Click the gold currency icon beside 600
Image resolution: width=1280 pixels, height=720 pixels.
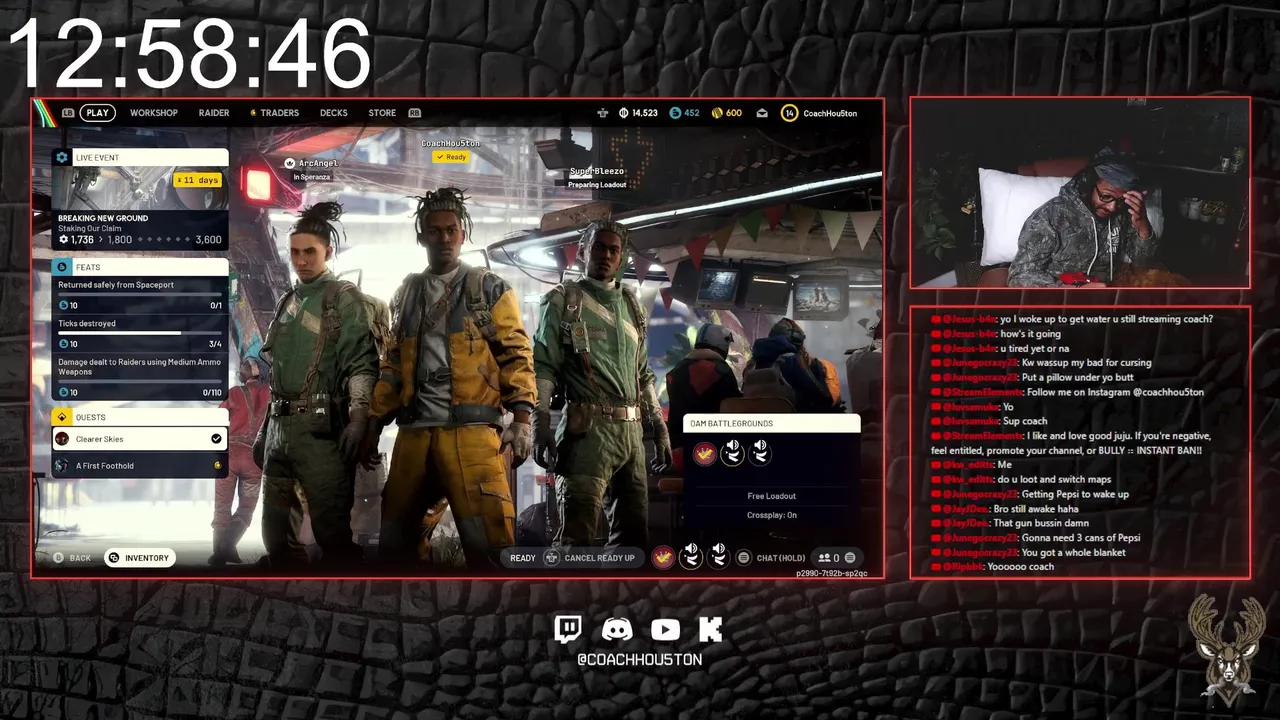717,113
